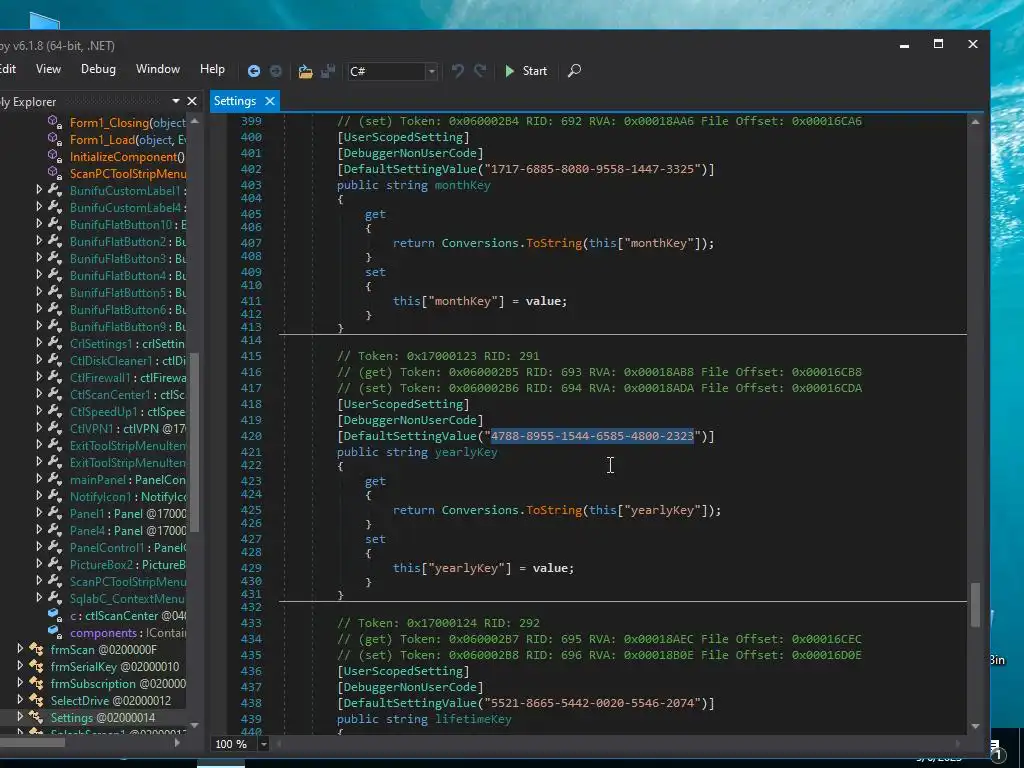Viewport: 1024px width, 768px height.
Task: Click the wrench icon beside mainPanel
Action: [55, 479]
